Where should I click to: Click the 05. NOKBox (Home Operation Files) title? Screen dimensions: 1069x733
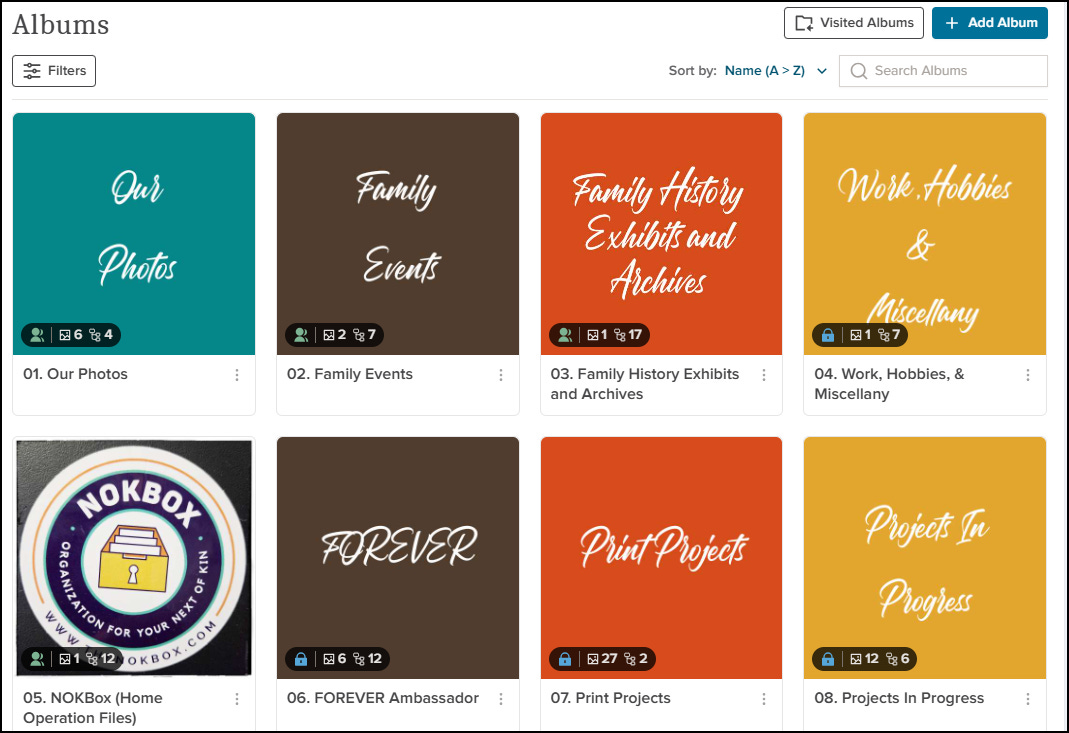[x=93, y=708]
